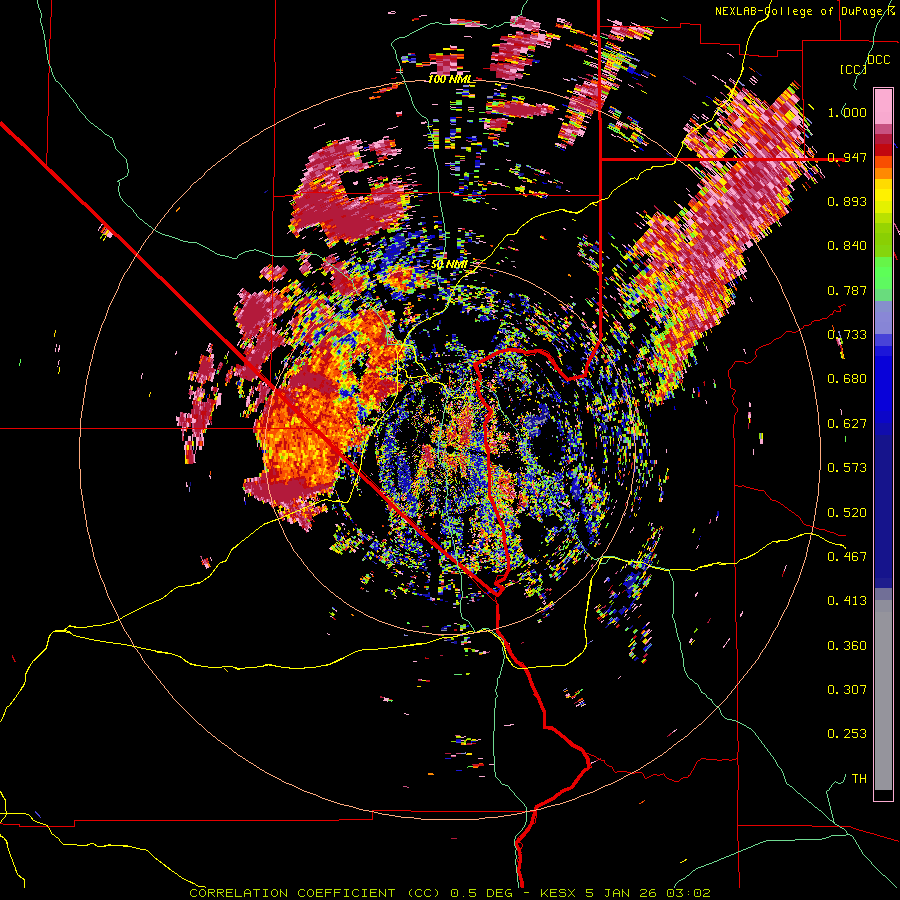
Task: Click the TH threshold label
Action: [x=859, y=779]
